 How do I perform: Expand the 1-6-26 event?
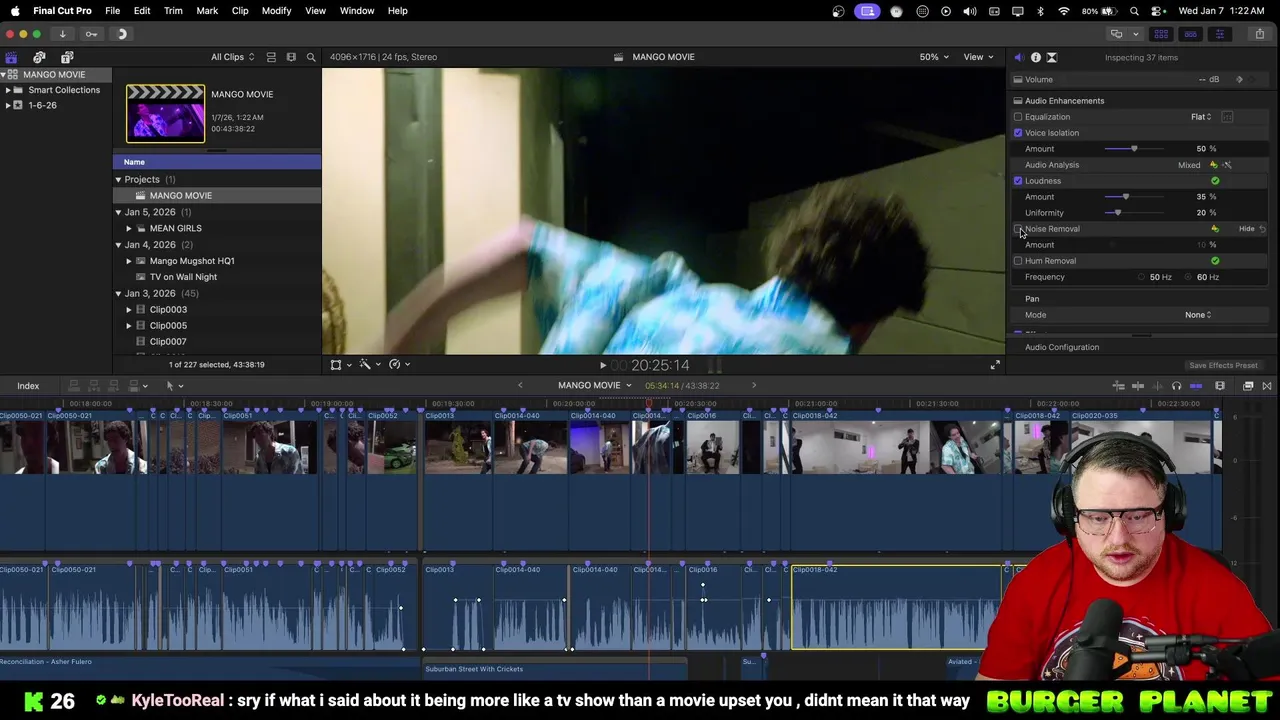point(8,105)
